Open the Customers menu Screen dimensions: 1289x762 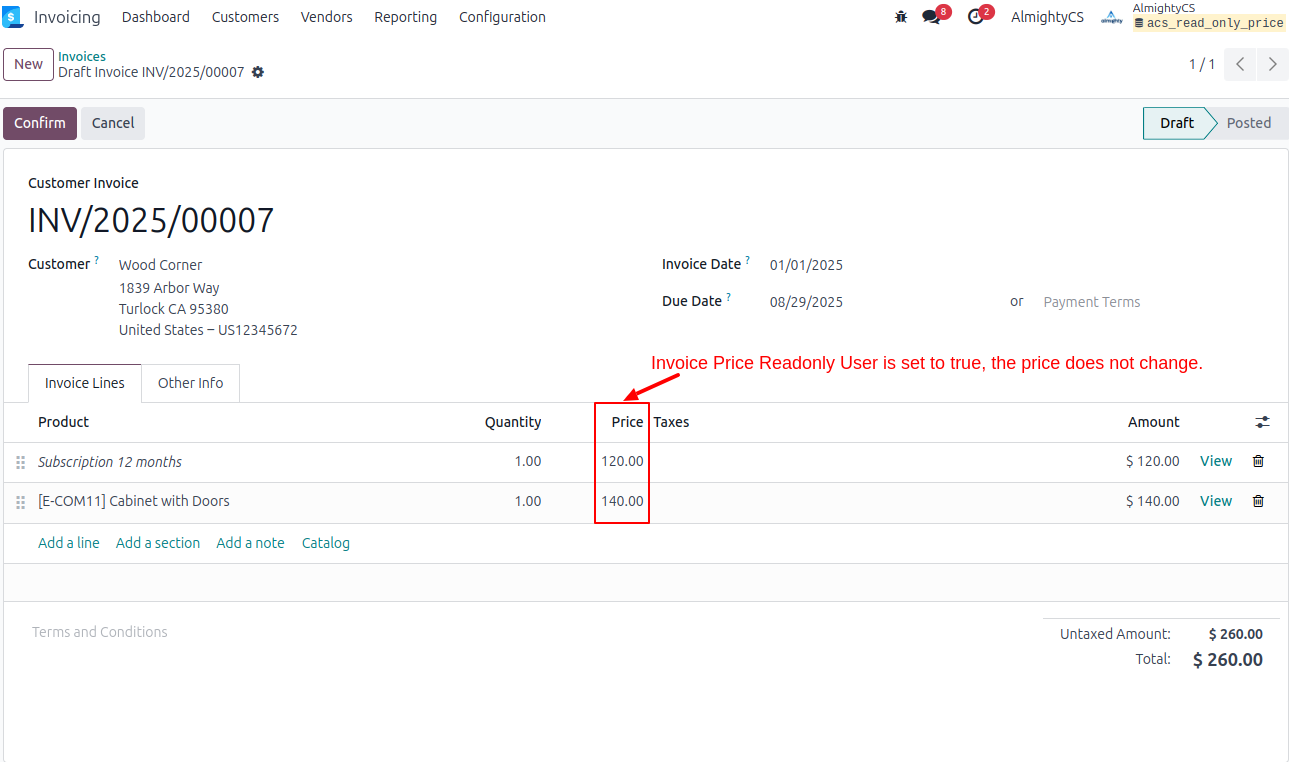click(x=245, y=17)
